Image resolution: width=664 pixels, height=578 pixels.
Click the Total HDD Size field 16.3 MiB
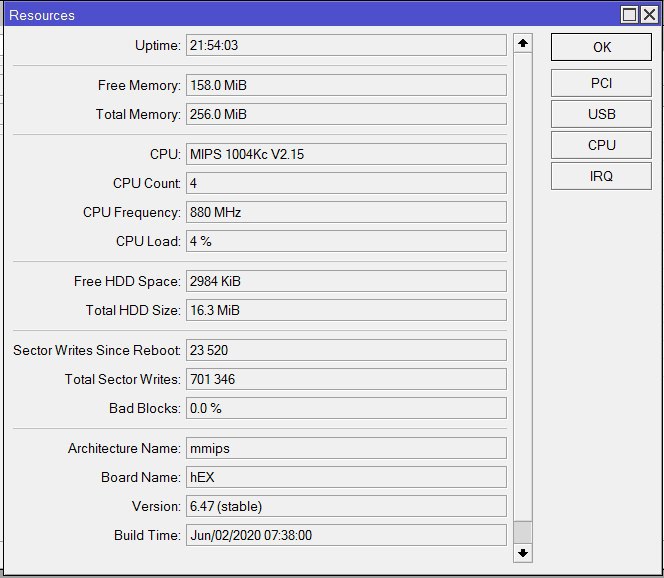click(x=346, y=310)
